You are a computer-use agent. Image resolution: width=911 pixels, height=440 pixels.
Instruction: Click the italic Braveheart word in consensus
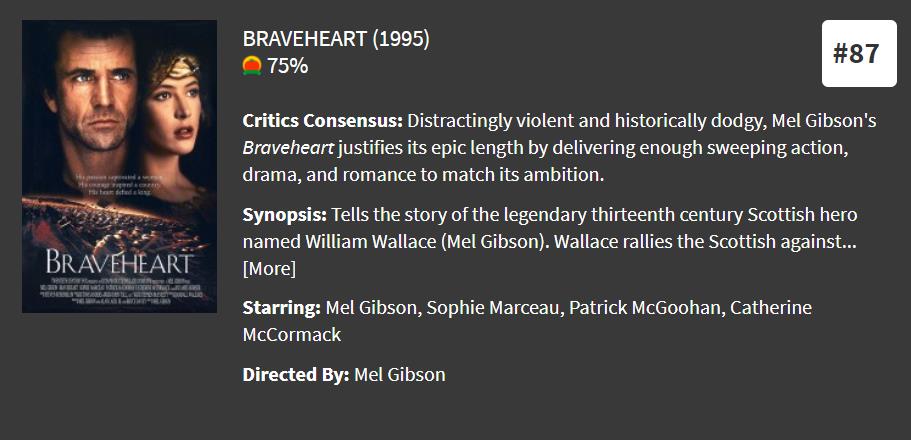[x=289, y=148]
